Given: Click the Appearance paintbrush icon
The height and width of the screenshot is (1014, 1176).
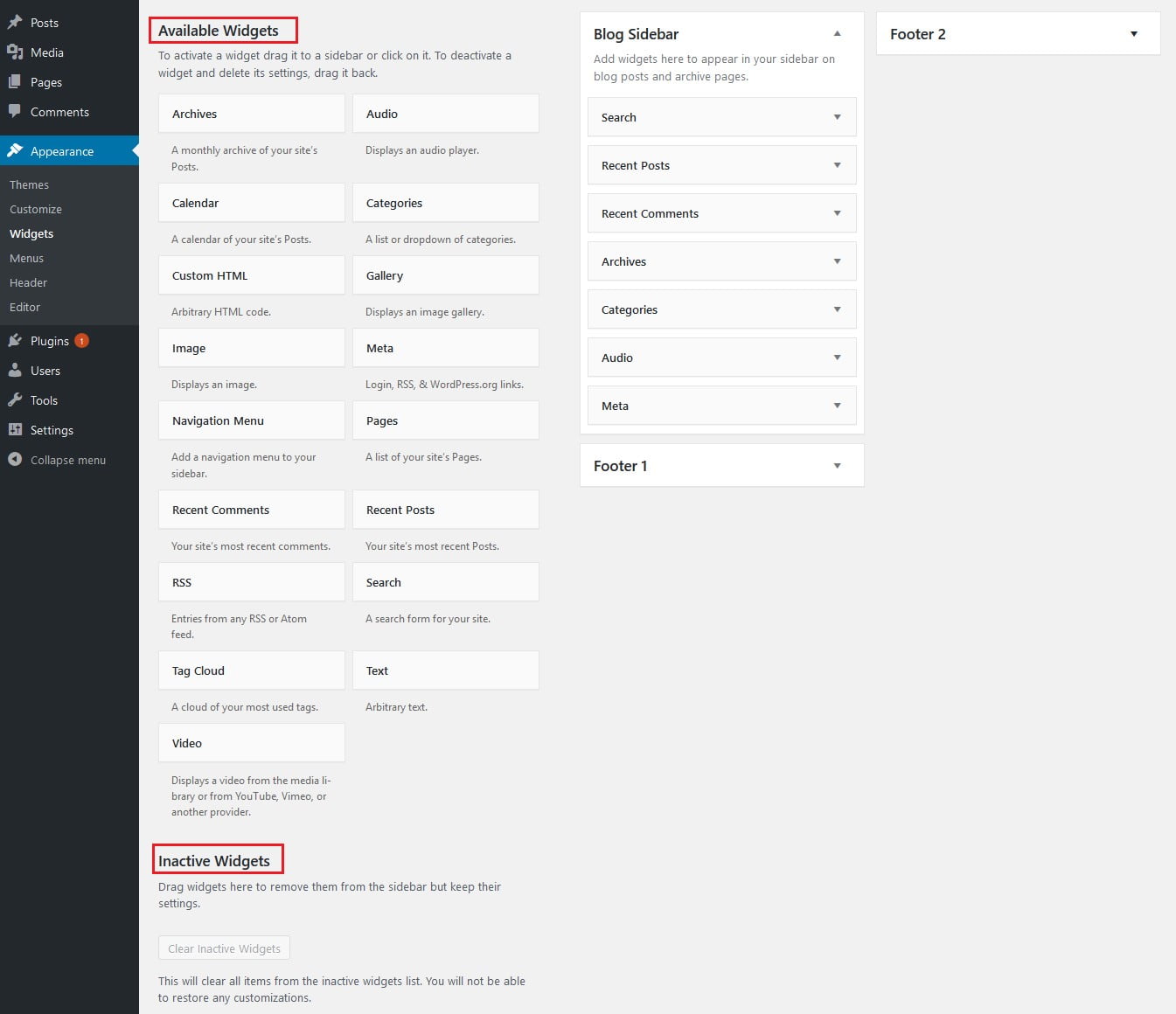Looking at the screenshot, I should pos(15,150).
